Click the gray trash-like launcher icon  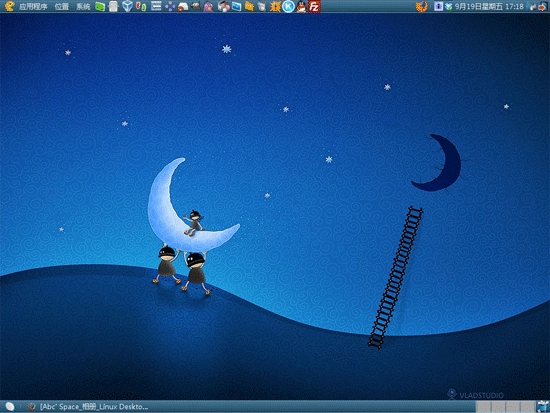click(262, 6)
